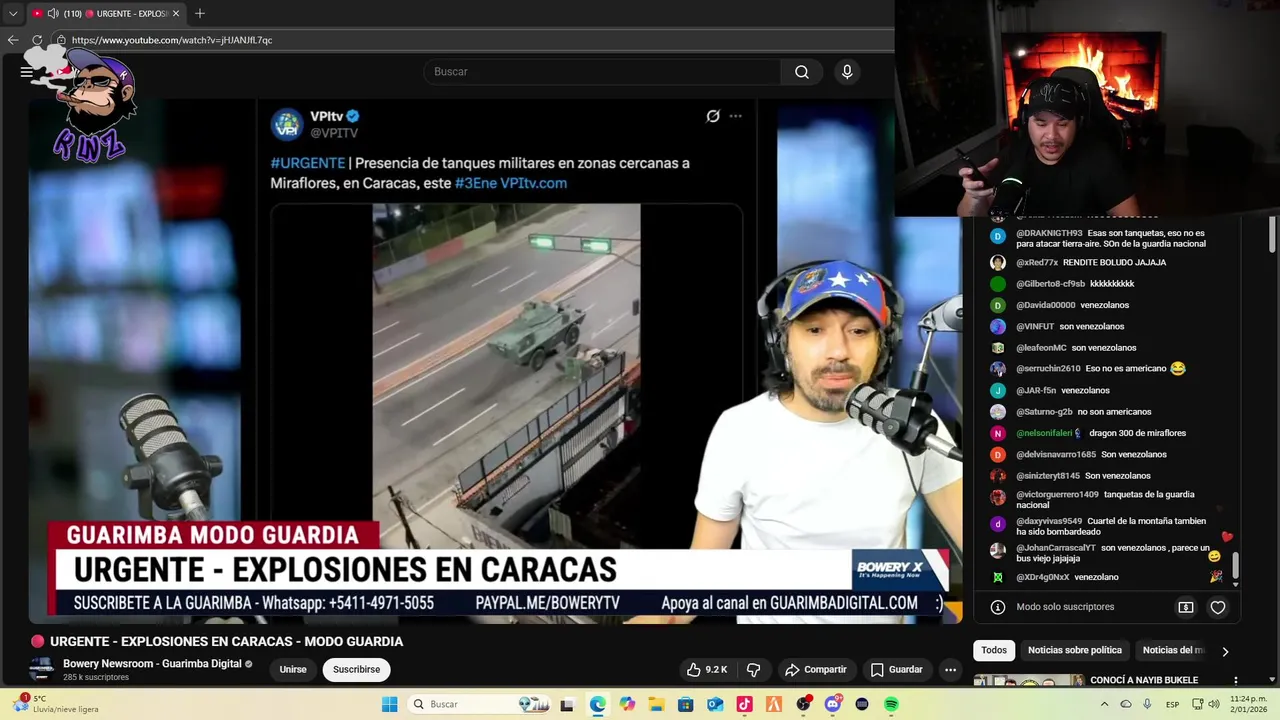This screenshot has height=720, width=1280.
Task: Dislike the video with thumbs down
Action: coord(754,670)
